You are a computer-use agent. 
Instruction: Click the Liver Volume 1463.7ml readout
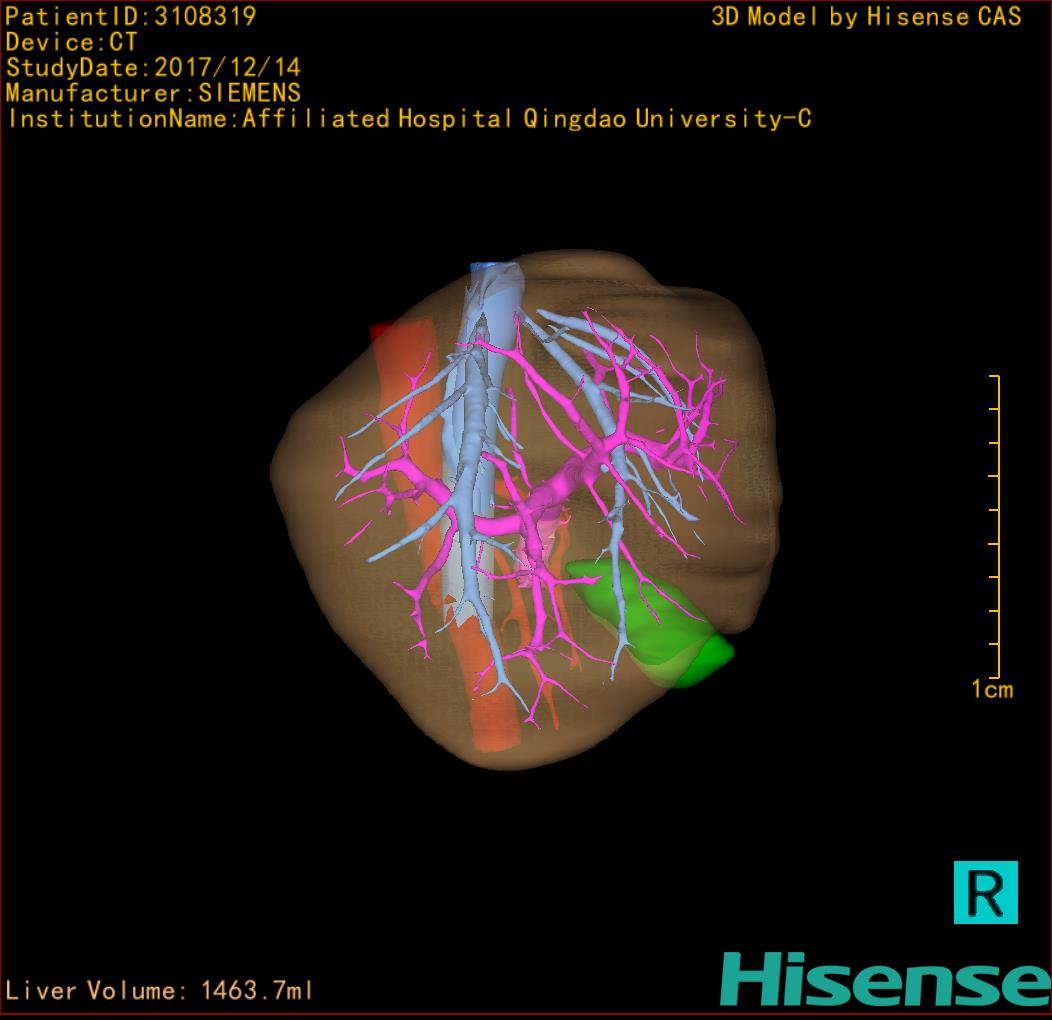click(160, 991)
